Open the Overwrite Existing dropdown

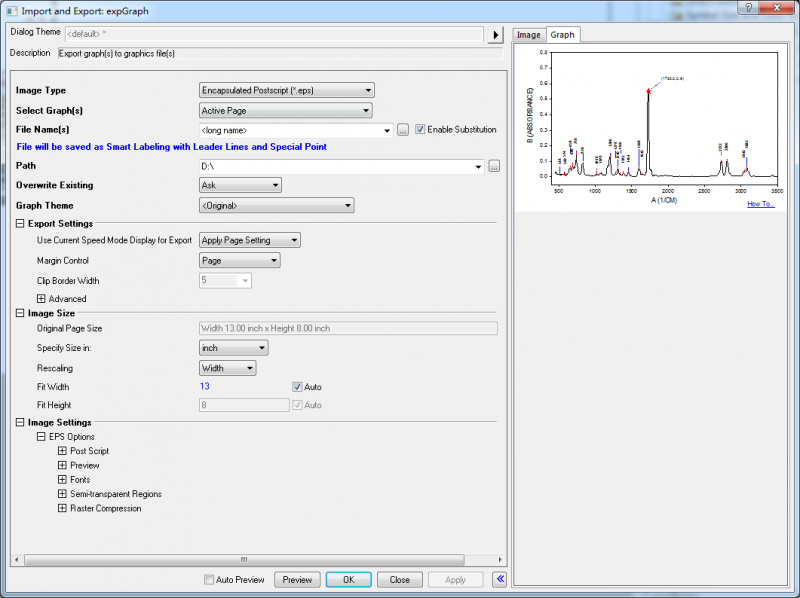pos(240,185)
